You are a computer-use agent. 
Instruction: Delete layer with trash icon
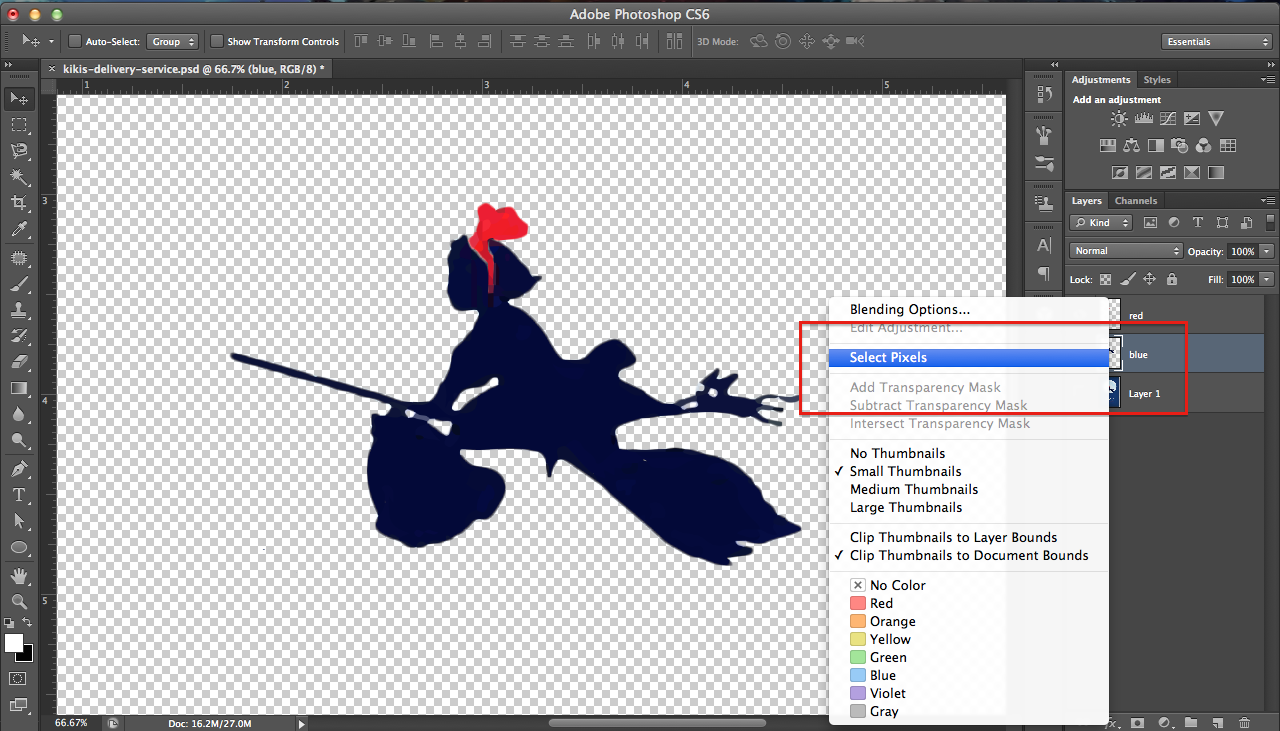[1244, 722]
